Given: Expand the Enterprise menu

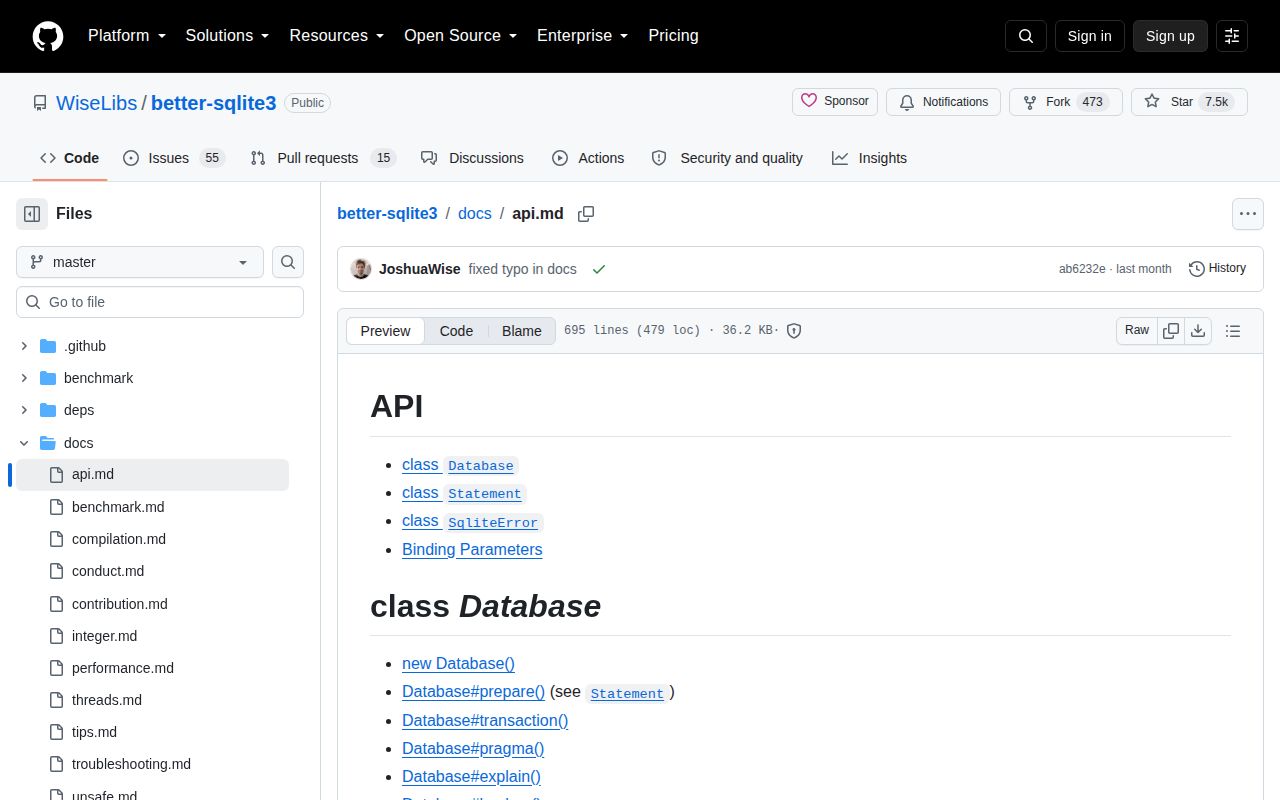Looking at the screenshot, I should pos(582,36).
